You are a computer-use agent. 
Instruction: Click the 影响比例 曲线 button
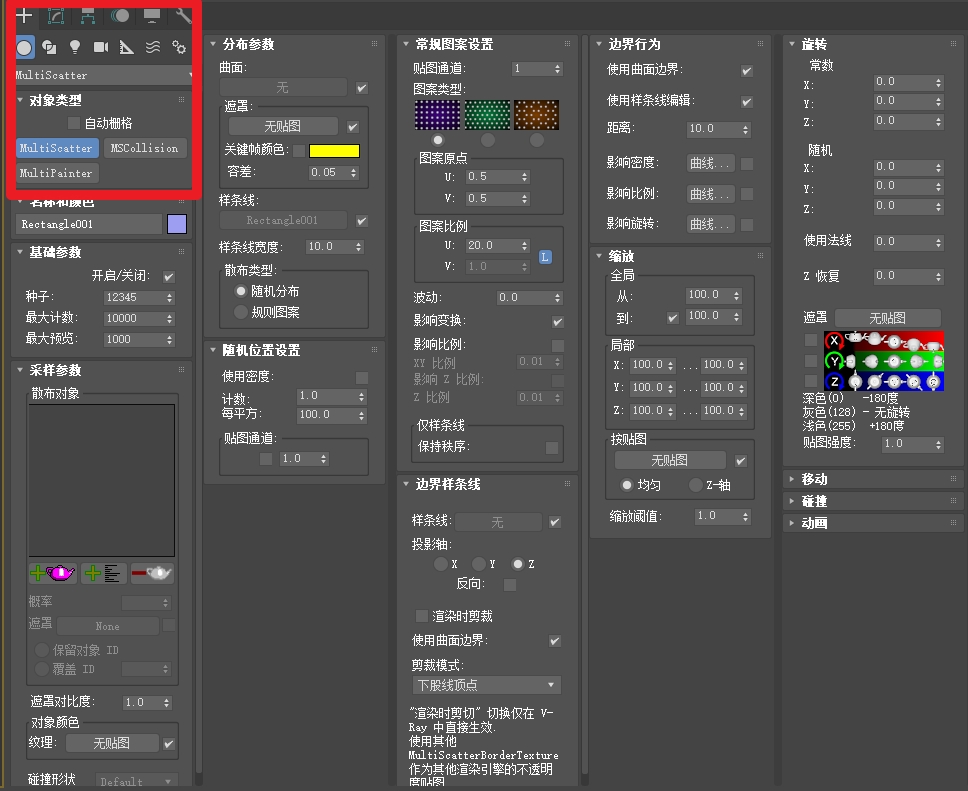(x=710, y=194)
